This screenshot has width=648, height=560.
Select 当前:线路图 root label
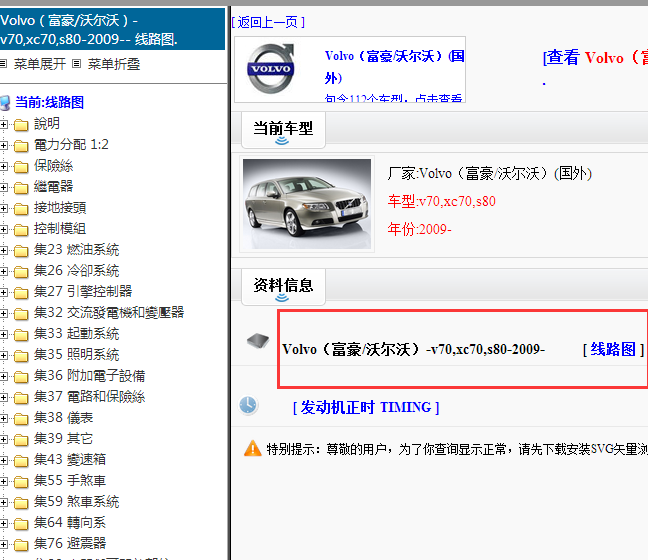coord(50,102)
